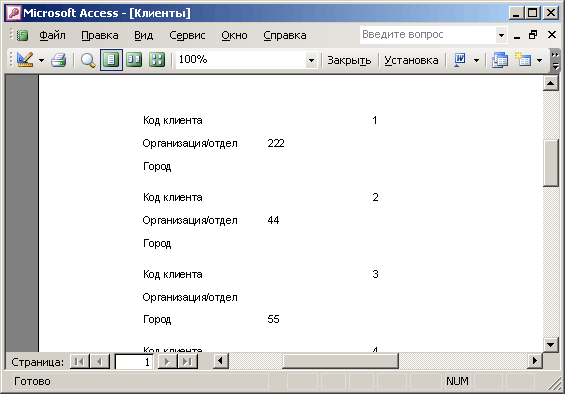Screen dimensions: 565x394
Task: Open the zoom percentage dropdown arrow
Action: coord(311,60)
